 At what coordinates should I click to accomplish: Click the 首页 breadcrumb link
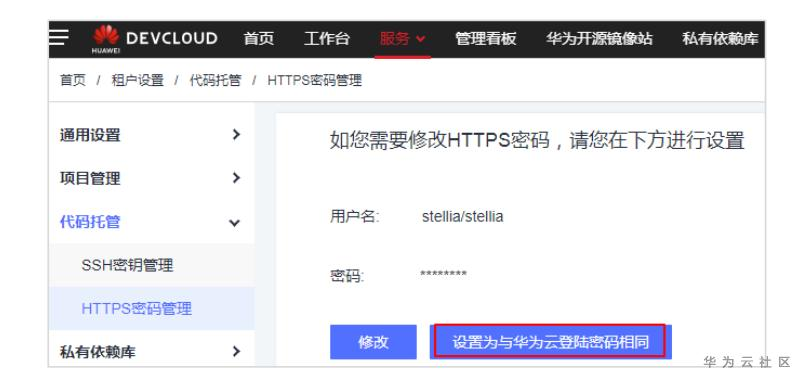73,80
